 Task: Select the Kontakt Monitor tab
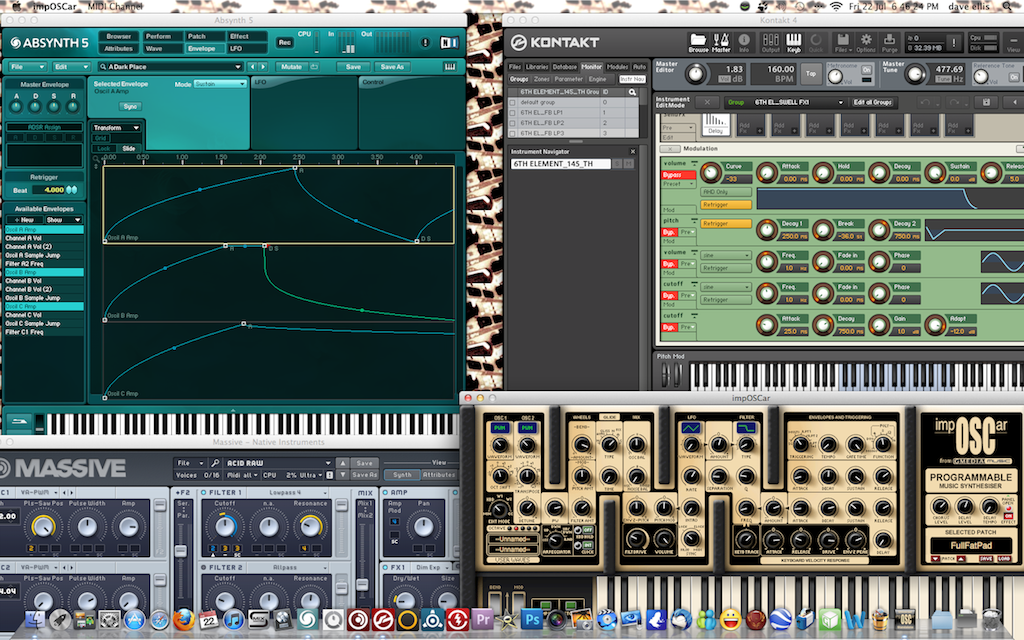point(591,67)
